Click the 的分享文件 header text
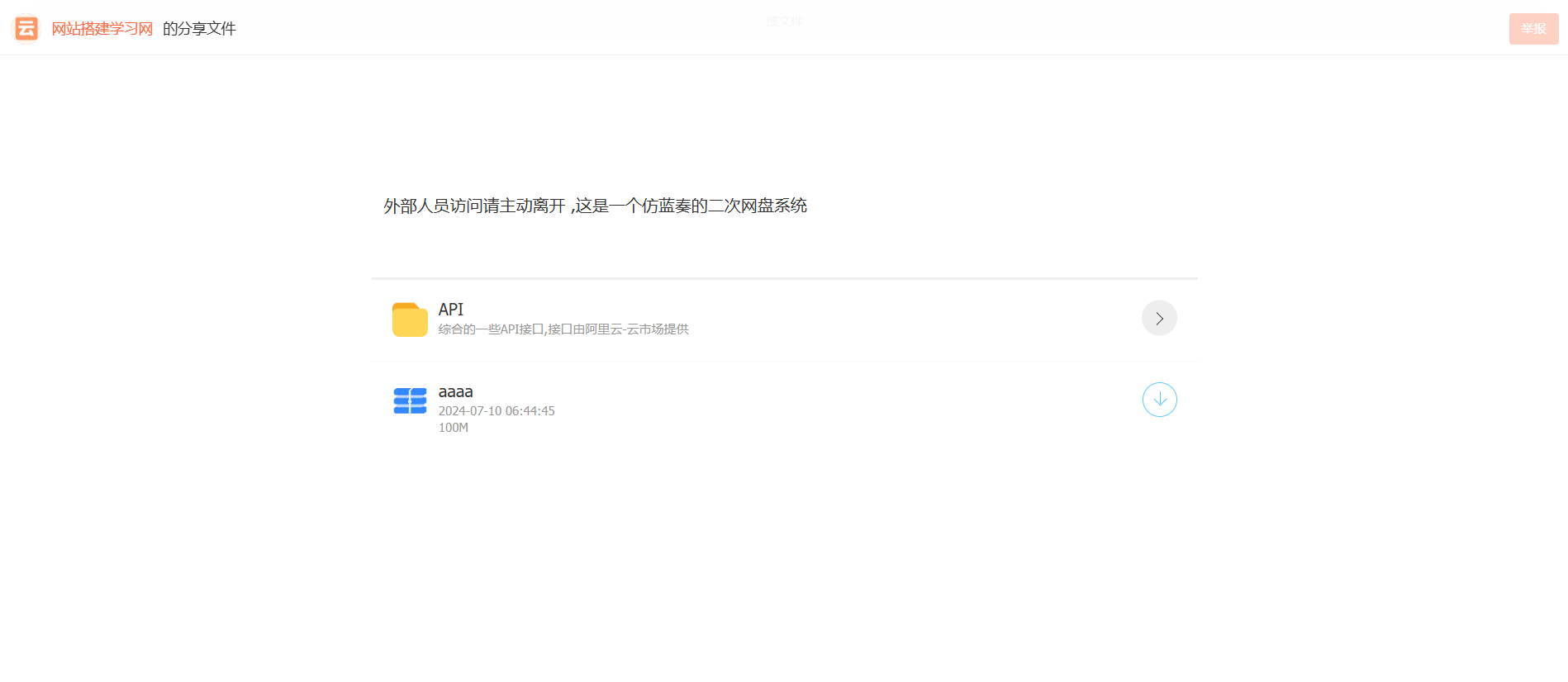 [x=199, y=29]
